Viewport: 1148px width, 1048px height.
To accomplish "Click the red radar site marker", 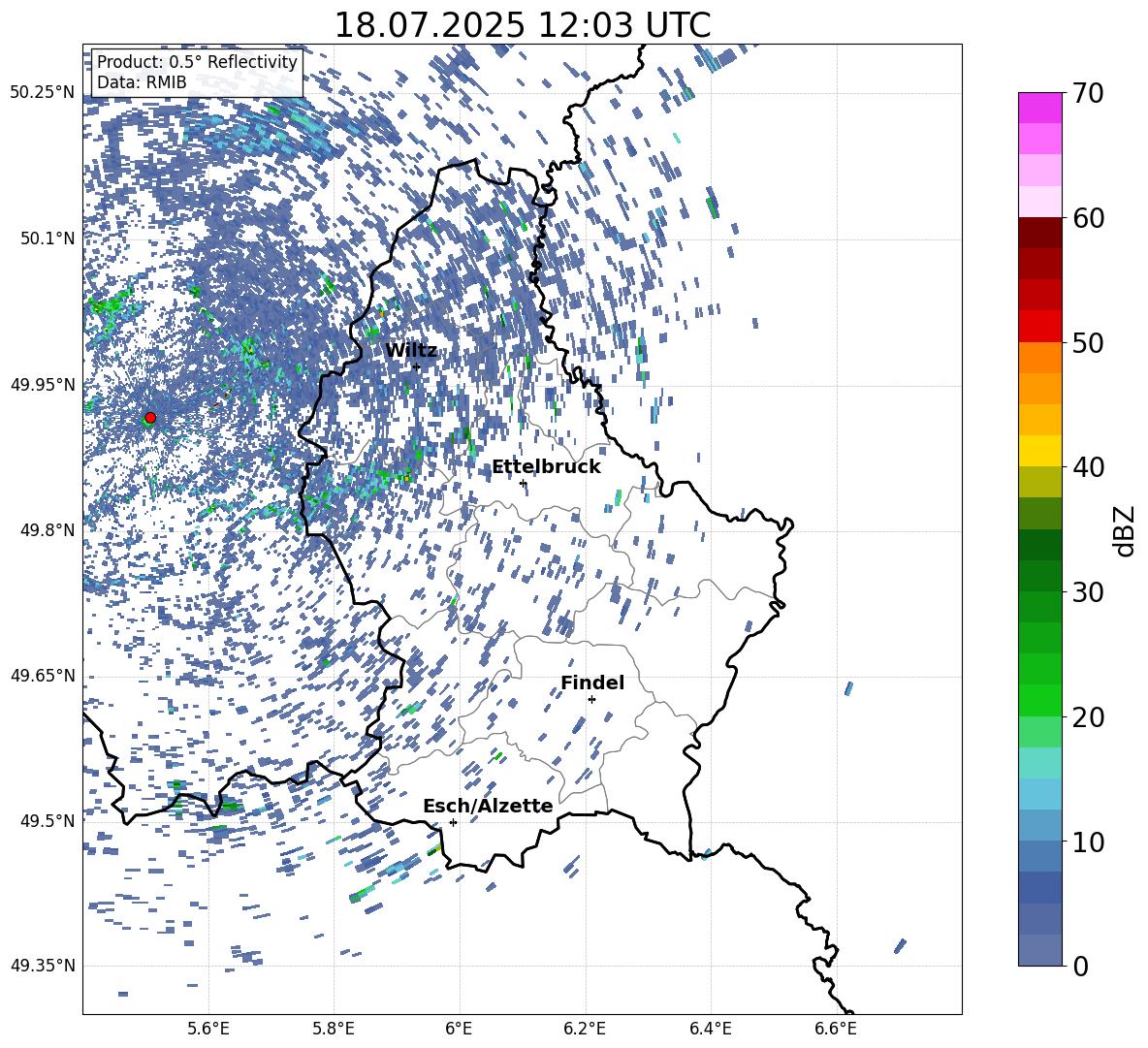I will tap(150, 418).
